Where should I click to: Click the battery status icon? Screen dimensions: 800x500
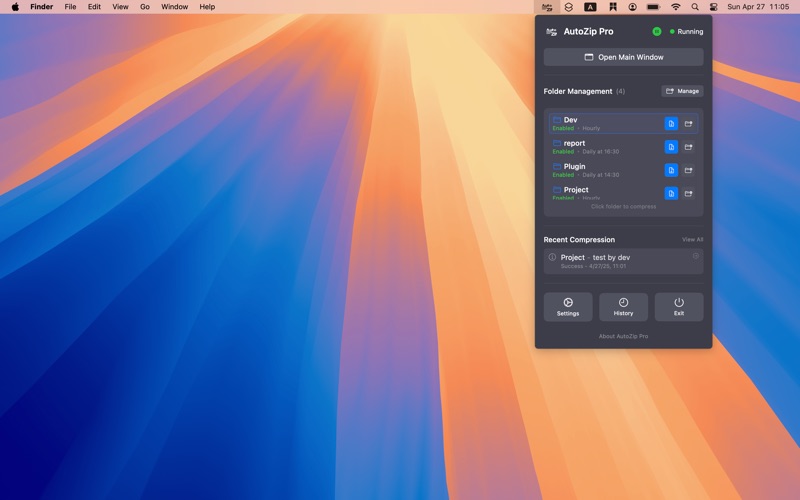[653, 7]
